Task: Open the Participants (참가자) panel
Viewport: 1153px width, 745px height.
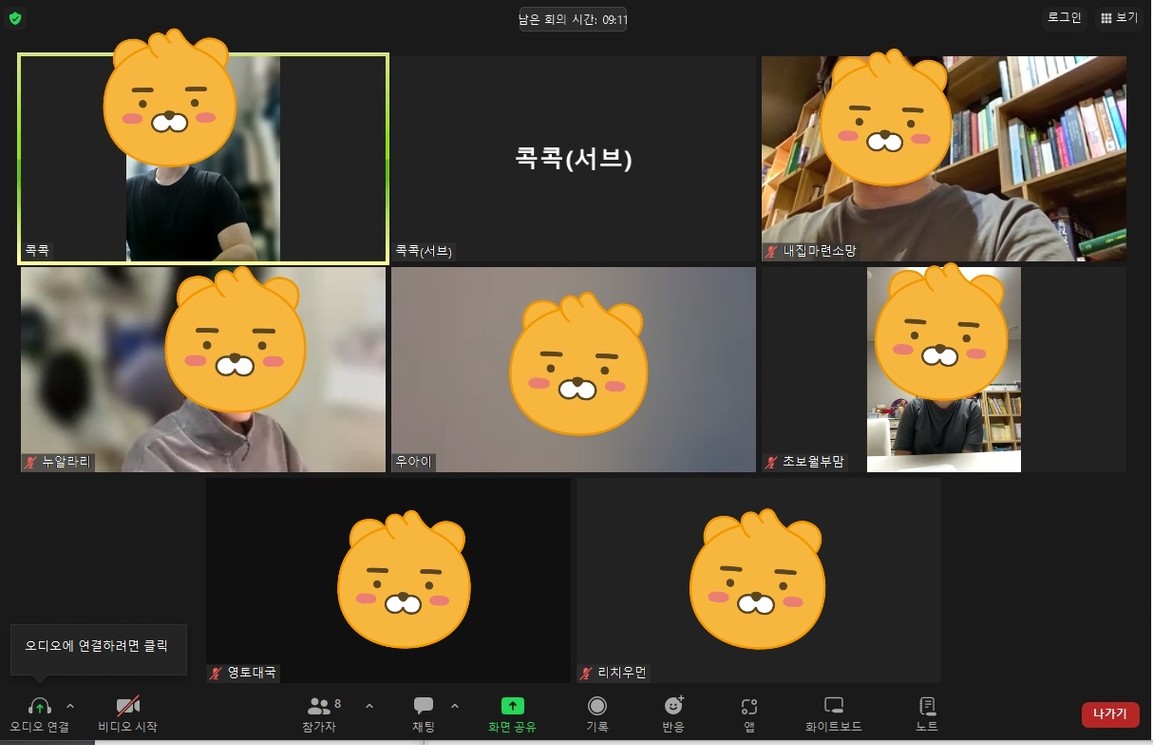Action: coord(320,713)
